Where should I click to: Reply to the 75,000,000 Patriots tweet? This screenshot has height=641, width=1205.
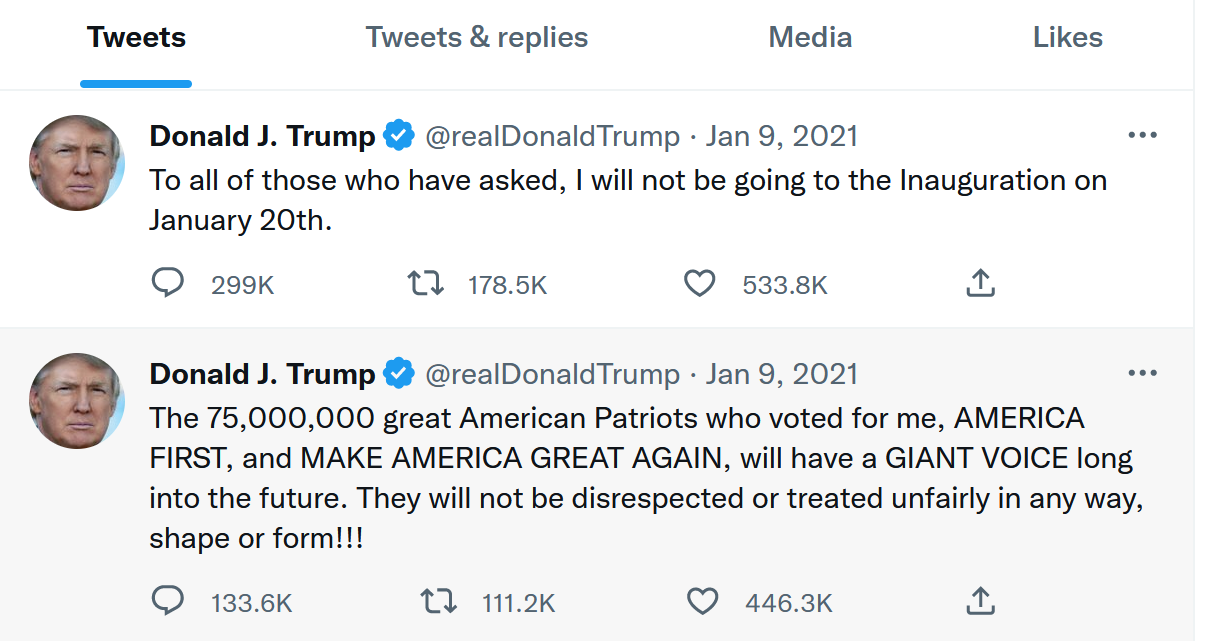point(168,602)
